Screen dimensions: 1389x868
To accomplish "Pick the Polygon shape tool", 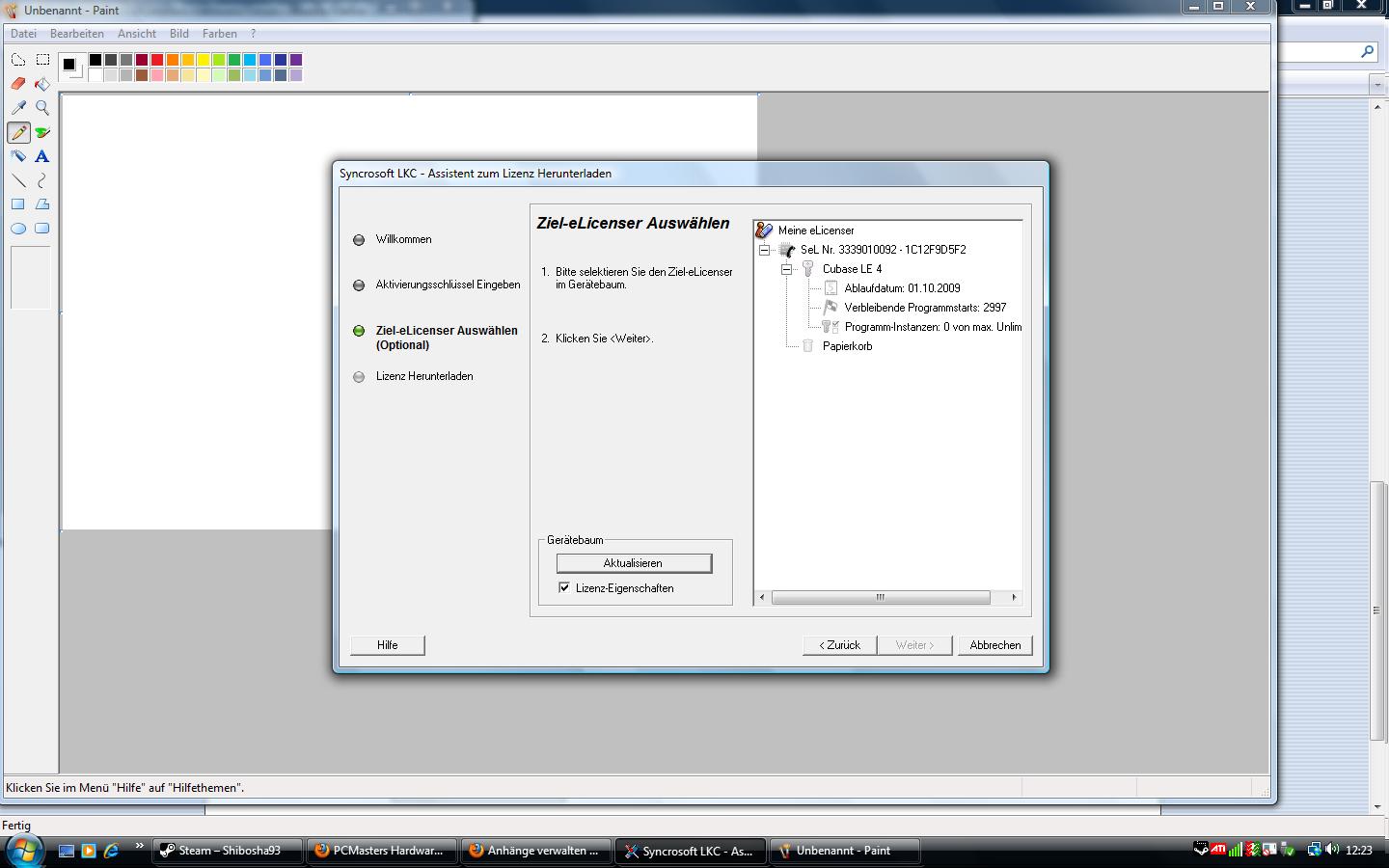I will click(42, 204).
